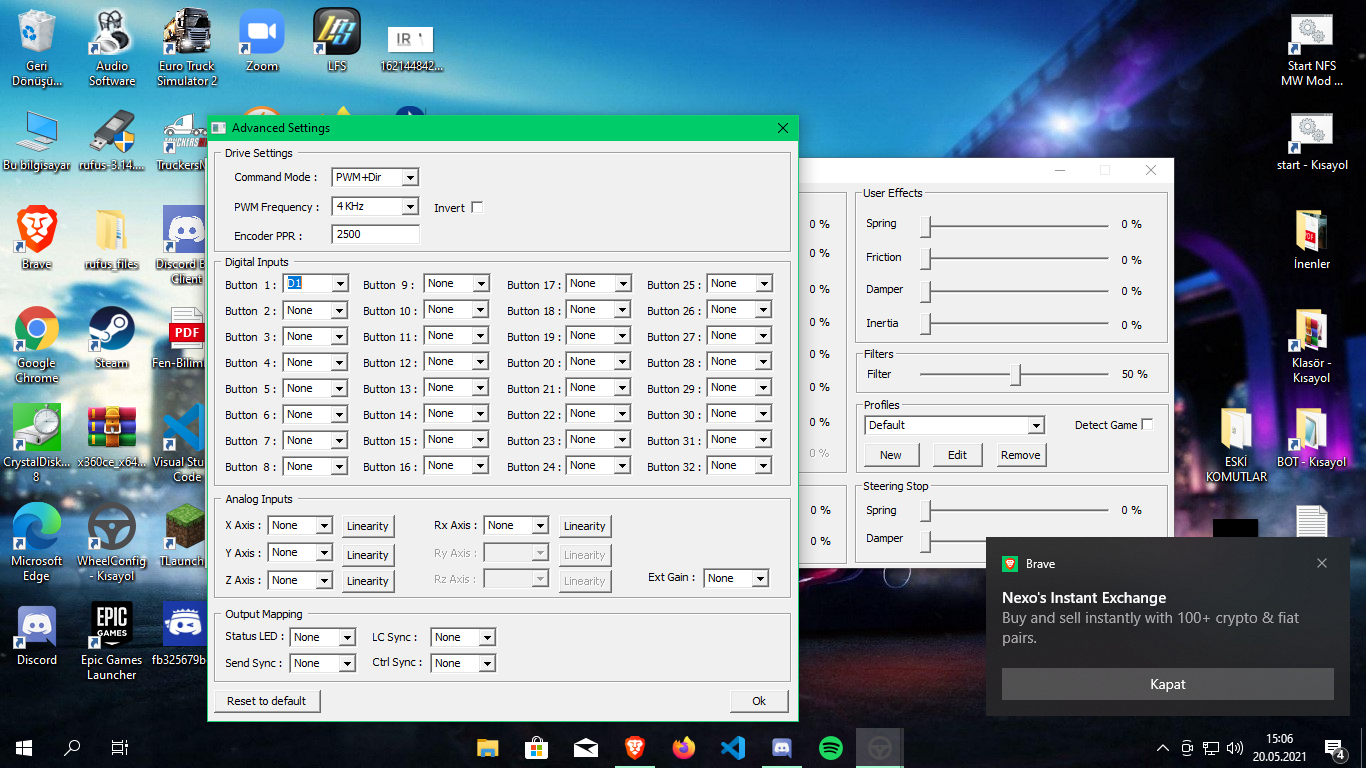Open the notification center icon
The height and width of the screenshot is (768, 1366).
(x=1334, y=747)
